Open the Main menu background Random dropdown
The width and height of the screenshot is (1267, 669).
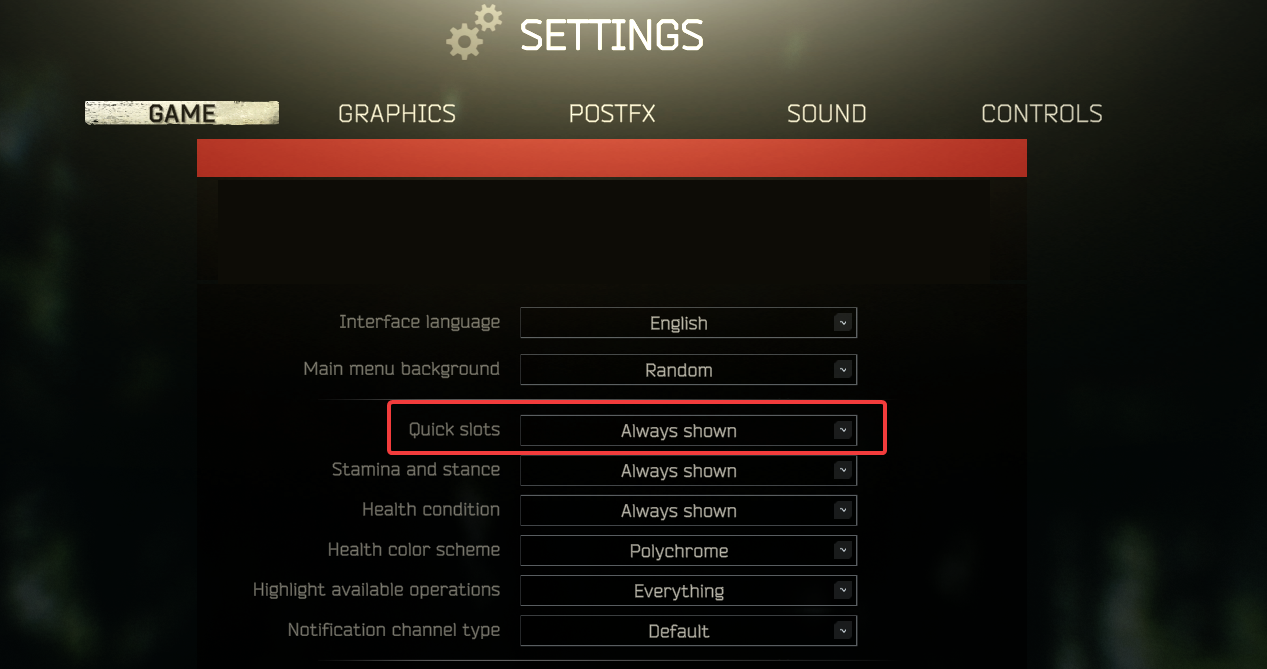(x=688, y=370)
